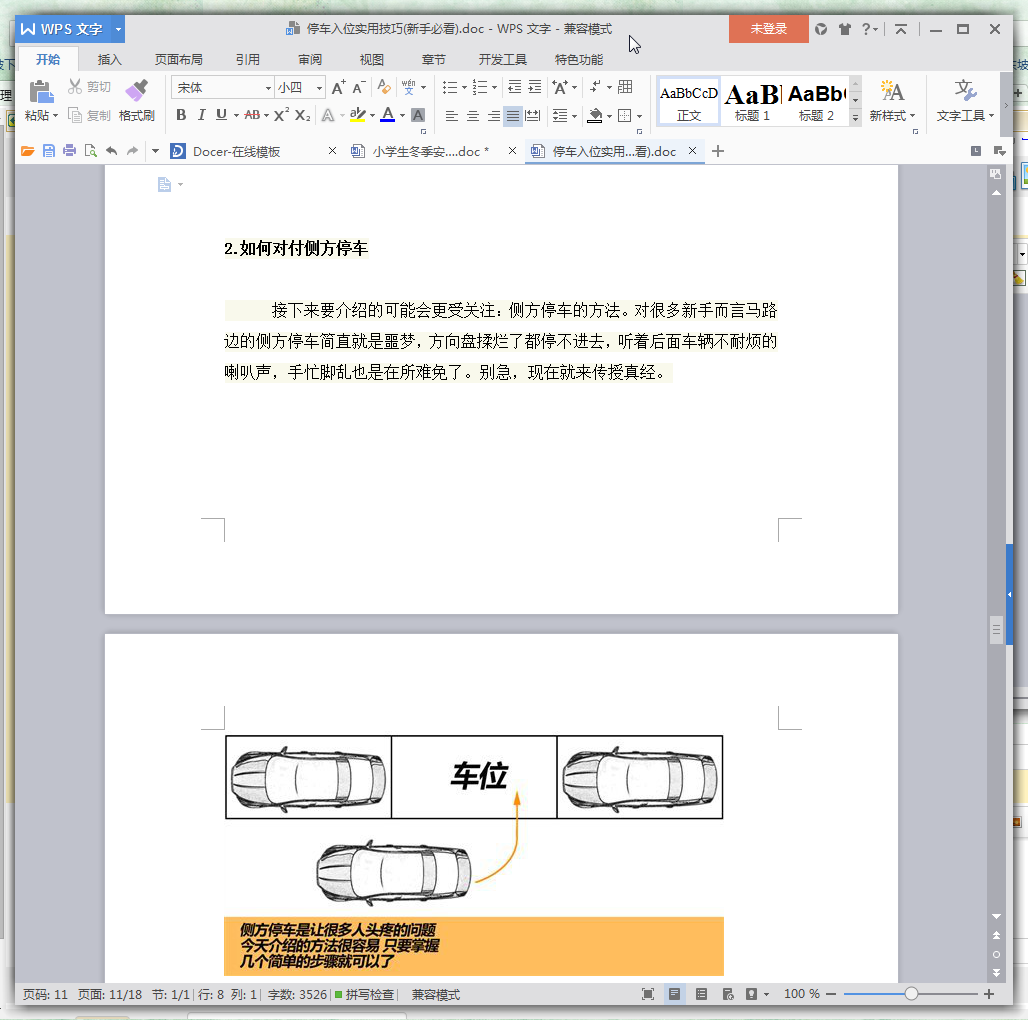Open bullet list dropdown arrow
This screenshot has height=1020, width=1028.
[x=464, y=88]
